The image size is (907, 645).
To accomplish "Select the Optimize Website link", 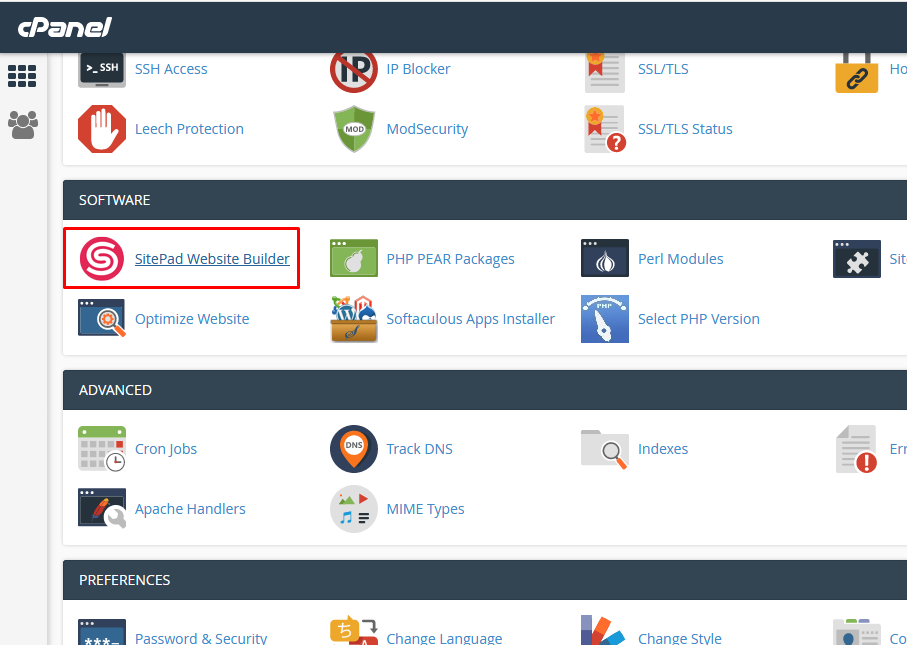I will click(192, 319).
